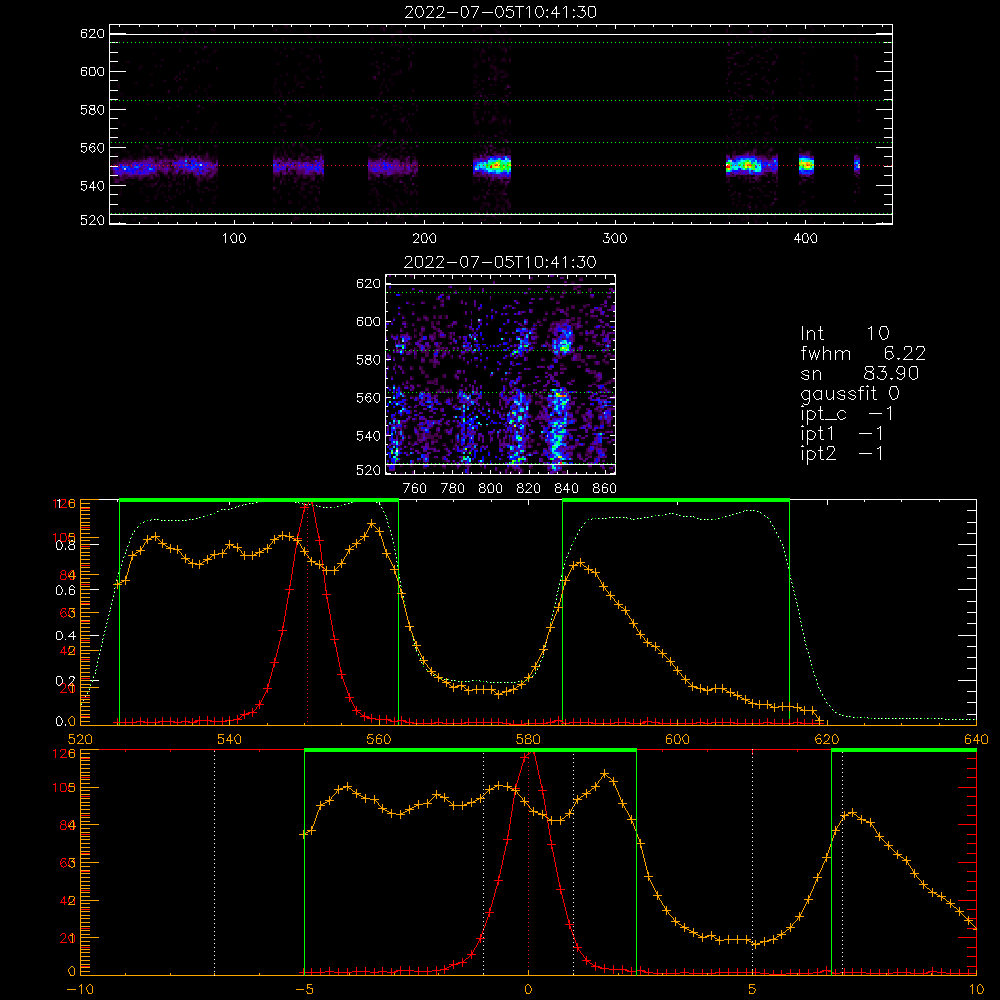1000x1000 pixels.
Task: Click the bright emission segment near 370 in the top plot
Action: [x=751, y=165]
